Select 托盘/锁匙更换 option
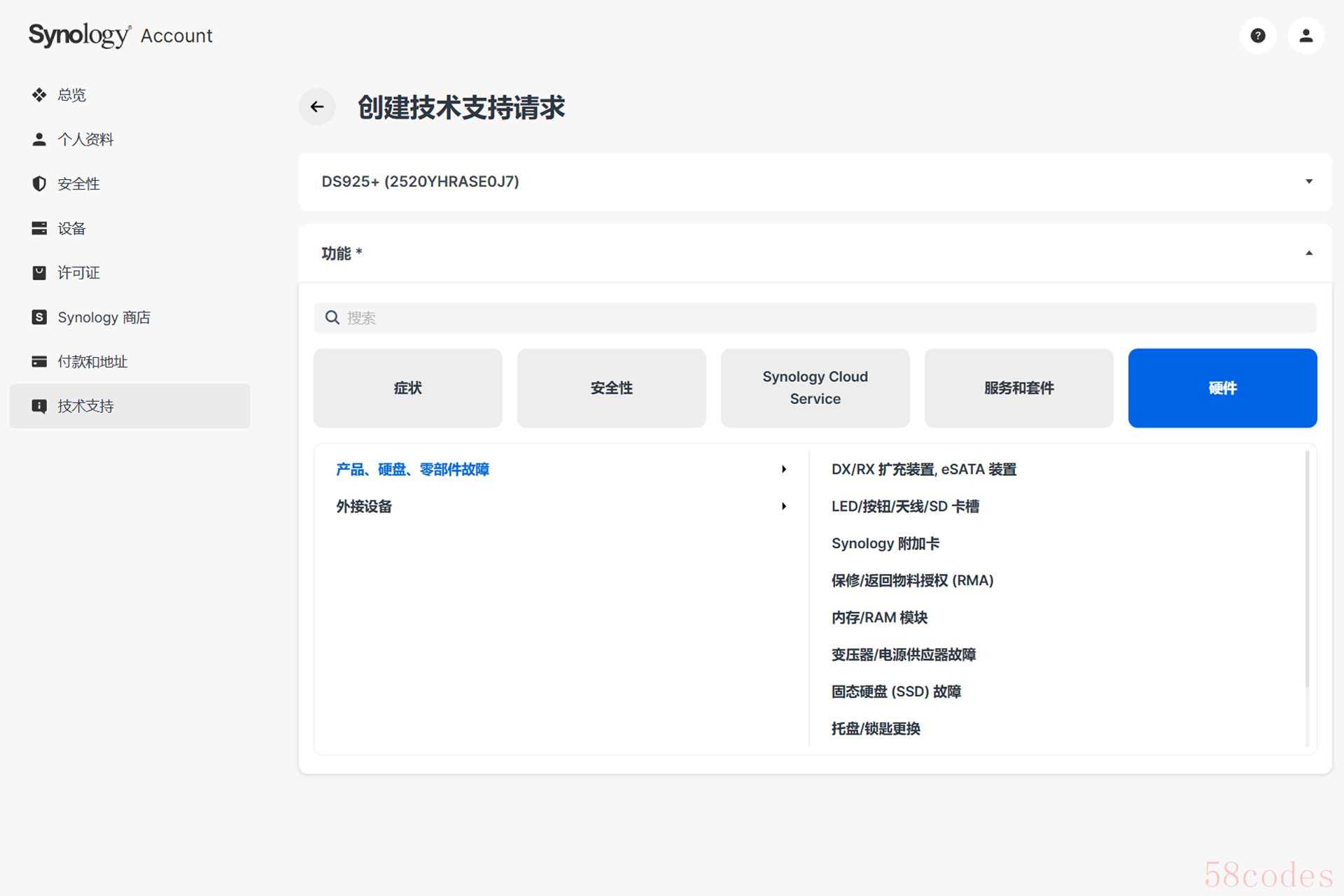 pyautogui.click(x=876, y=729)
